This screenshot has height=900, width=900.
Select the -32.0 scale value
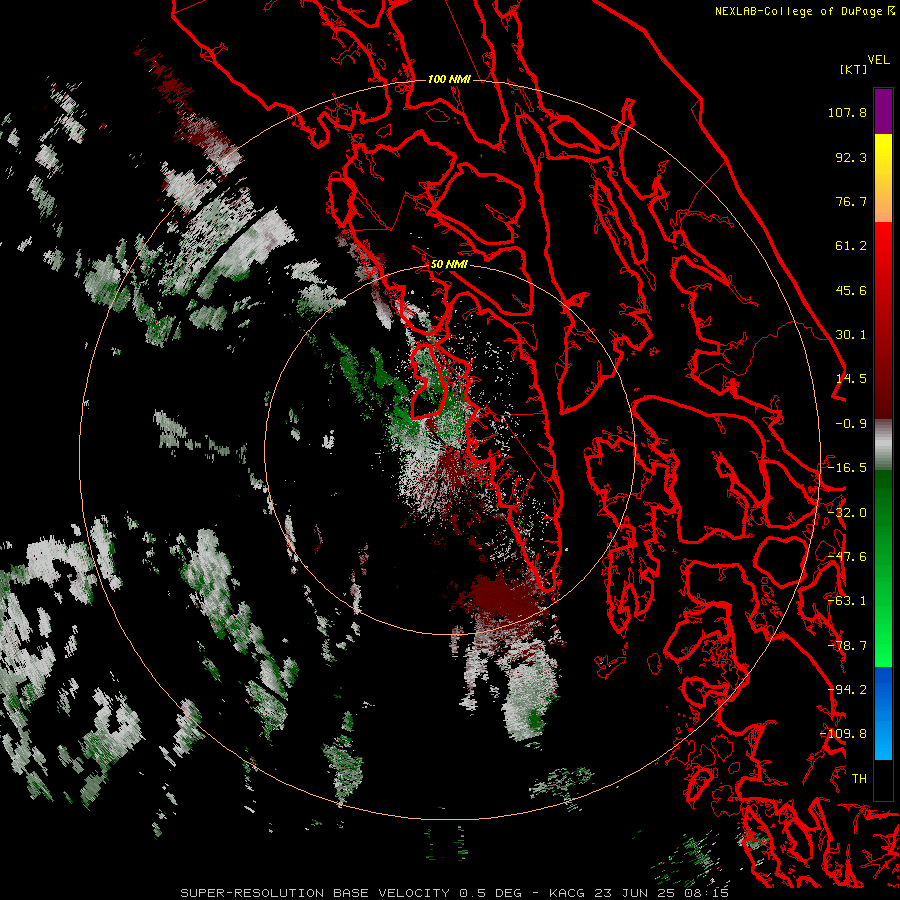click(x=847, y=513)
